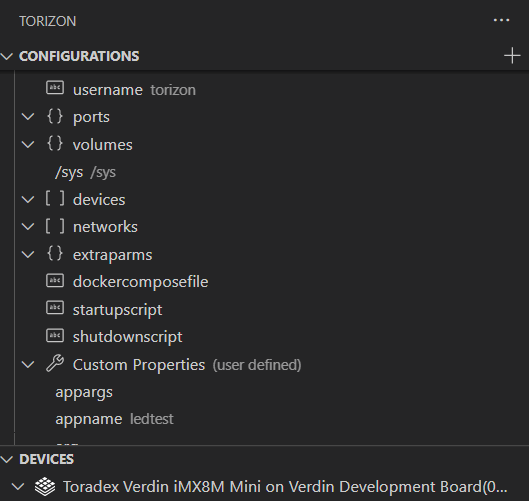Click the bracket icon beside devices

[55, 199]
